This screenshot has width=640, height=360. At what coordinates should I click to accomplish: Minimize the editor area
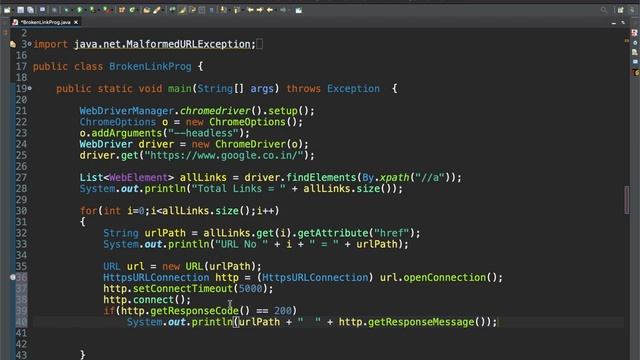point(613,23)
